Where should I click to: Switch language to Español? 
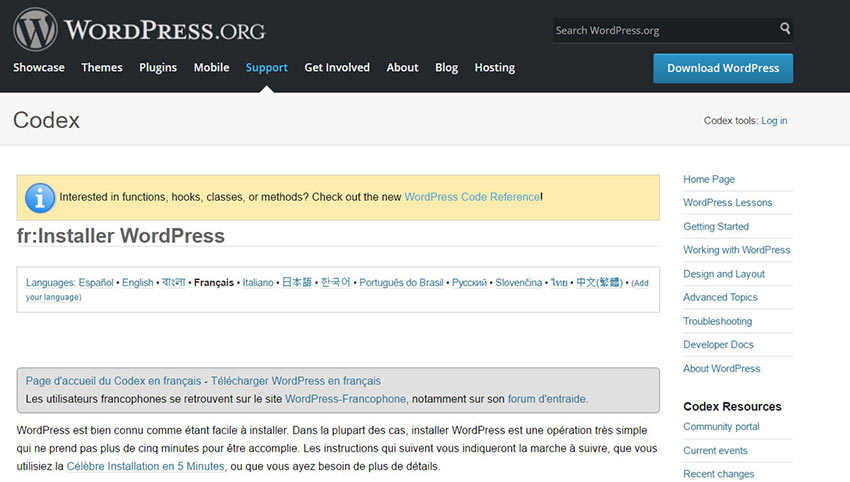coord(96,282)
